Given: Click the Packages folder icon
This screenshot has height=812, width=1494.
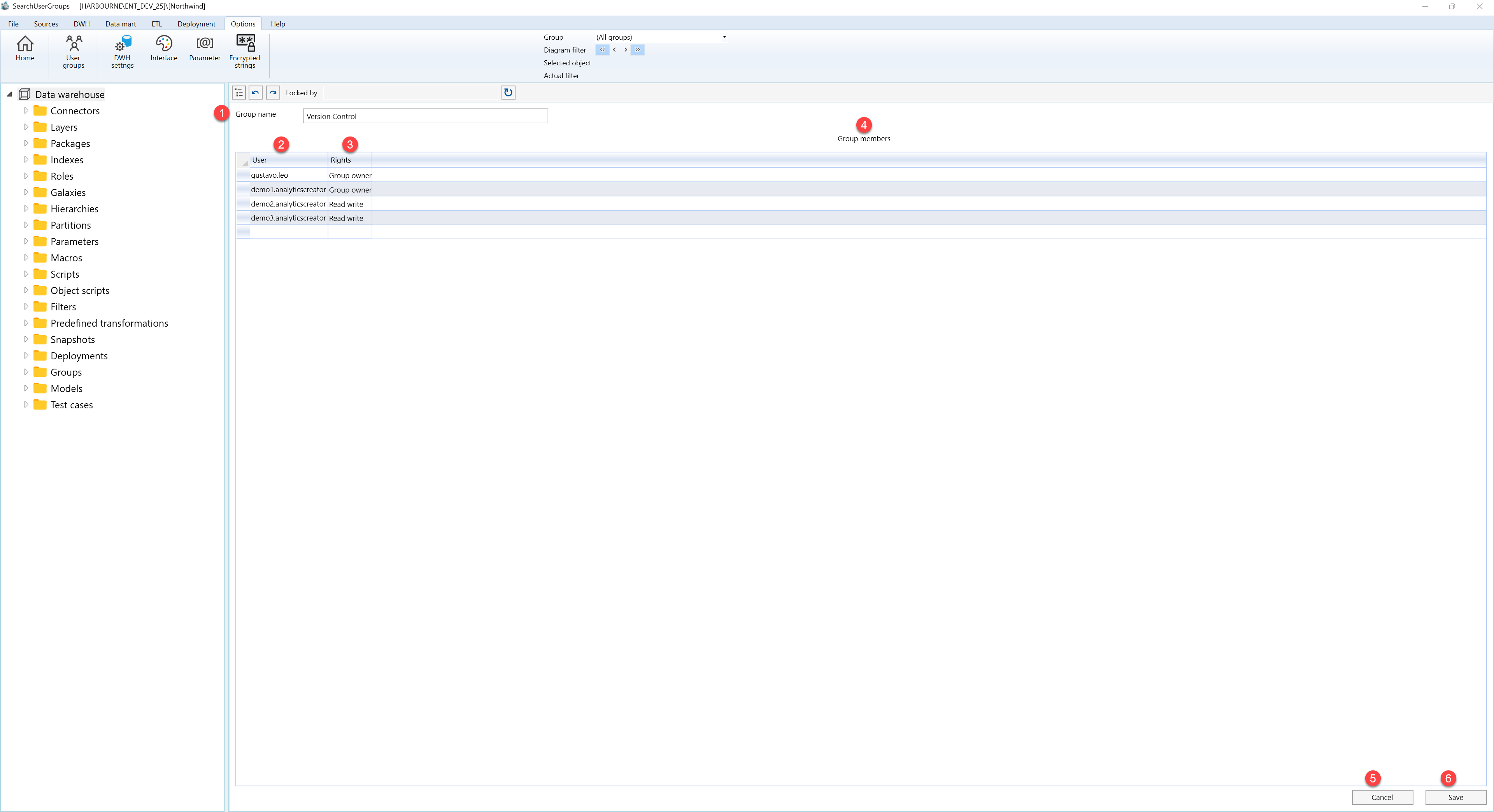Looking at the screenshot, I should 40,143.
